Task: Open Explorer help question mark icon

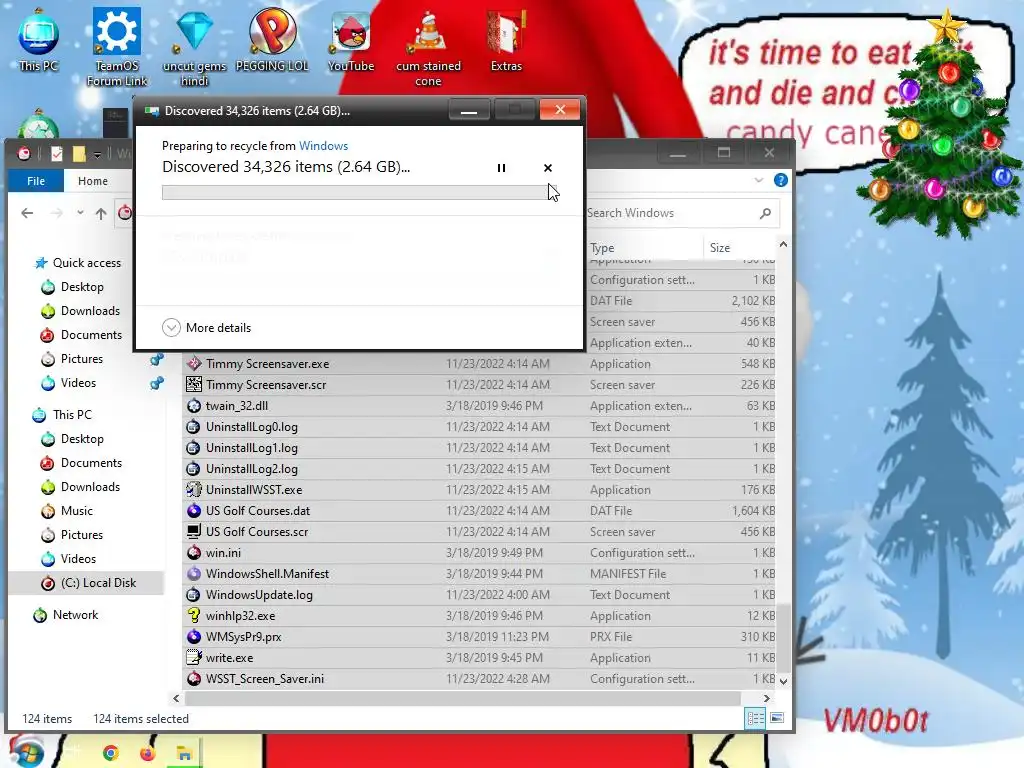Action: (x=780, y=180)
